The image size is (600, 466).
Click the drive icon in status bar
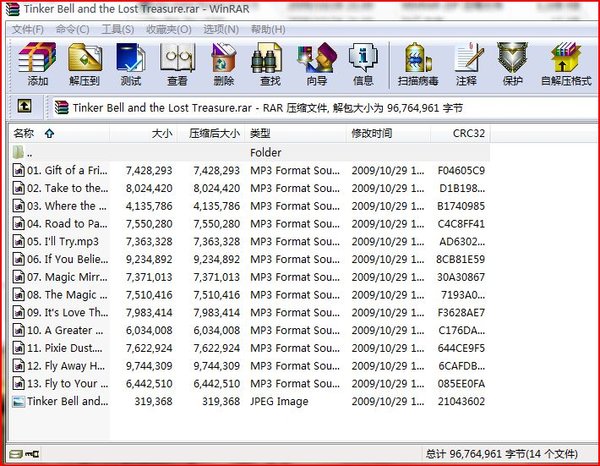[x=16, y=454]
